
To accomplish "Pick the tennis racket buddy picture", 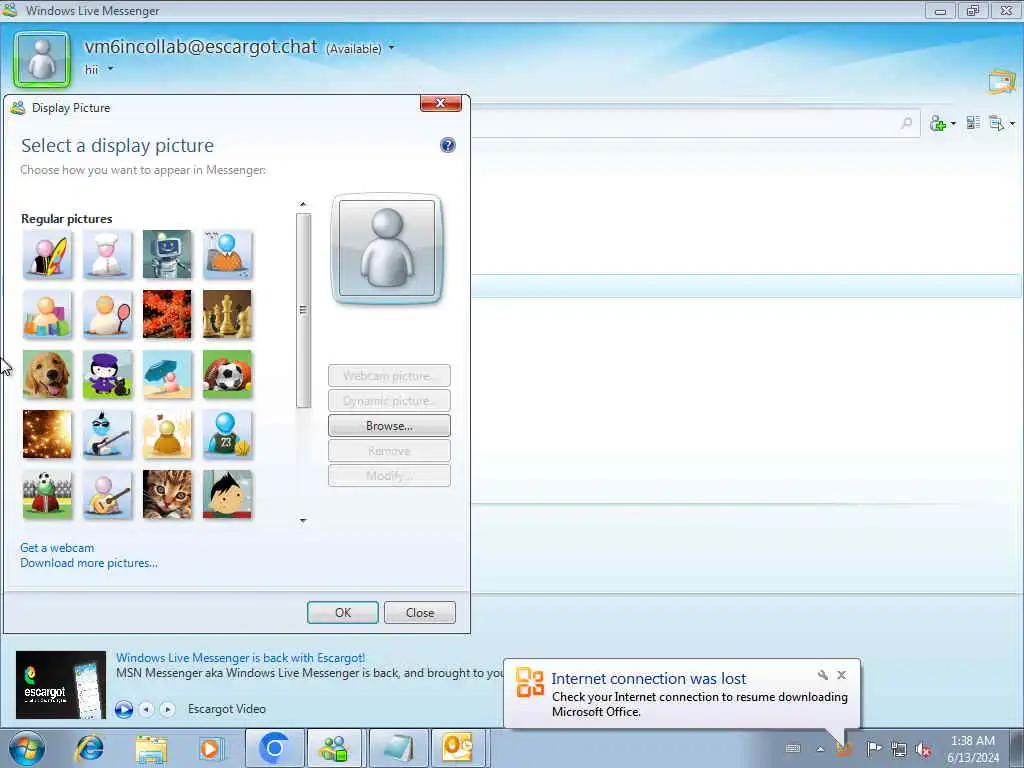I will point(107,314).
